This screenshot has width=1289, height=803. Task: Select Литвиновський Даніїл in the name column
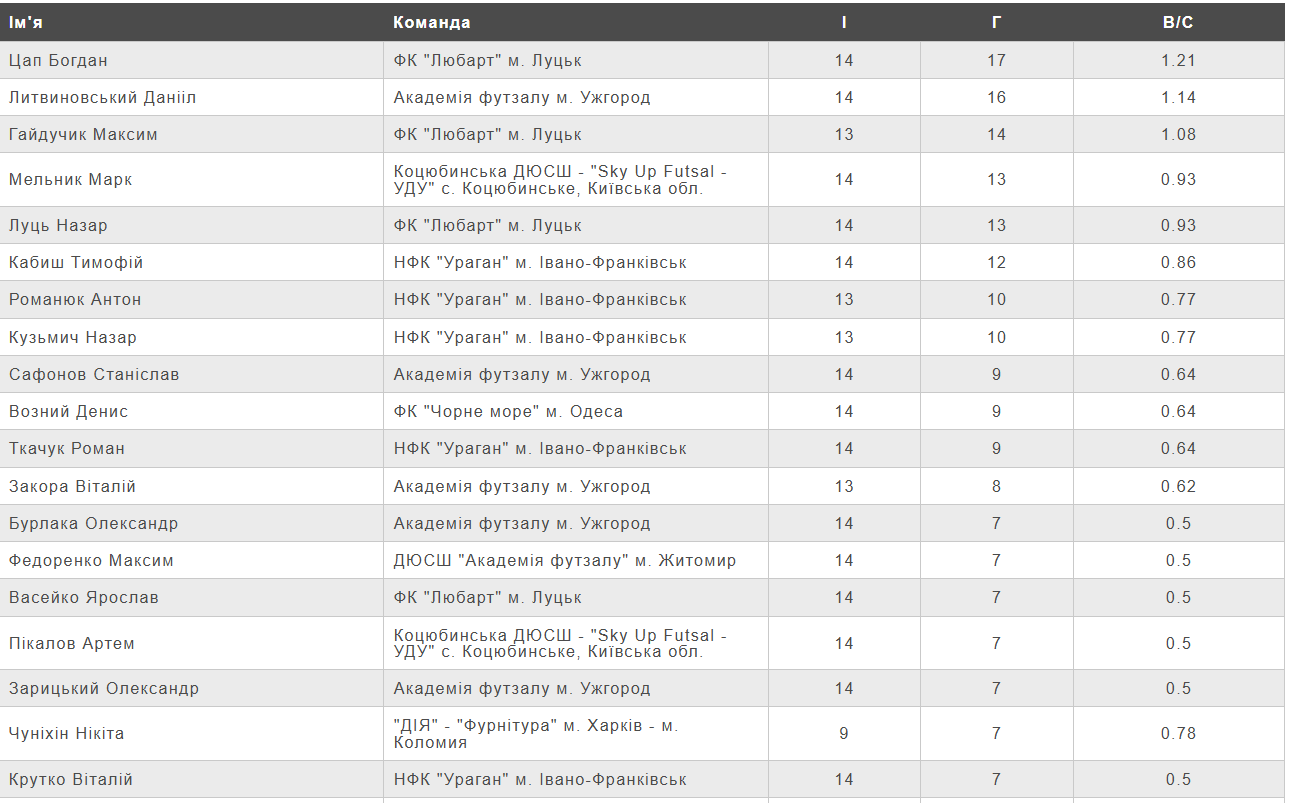click(x=103, y=97)
